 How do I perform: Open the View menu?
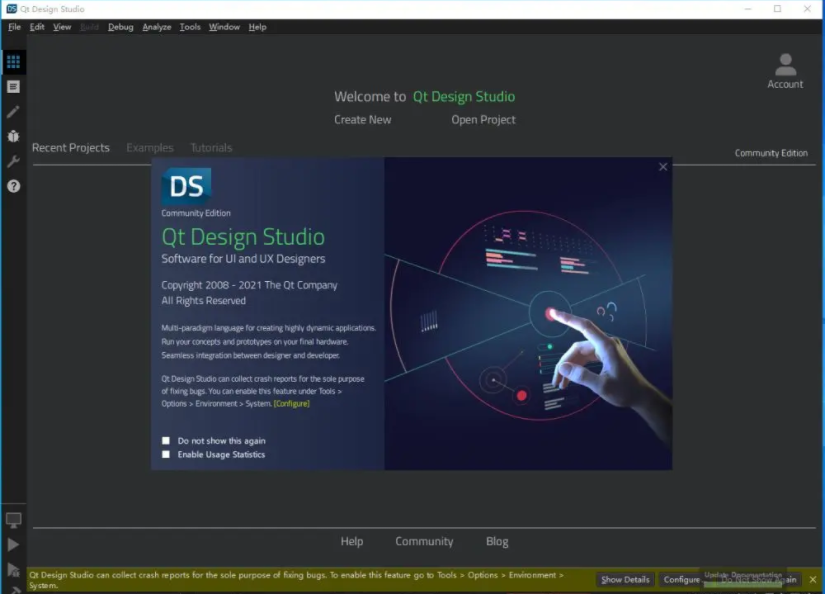pyautogui.click(x=62, y=27)
